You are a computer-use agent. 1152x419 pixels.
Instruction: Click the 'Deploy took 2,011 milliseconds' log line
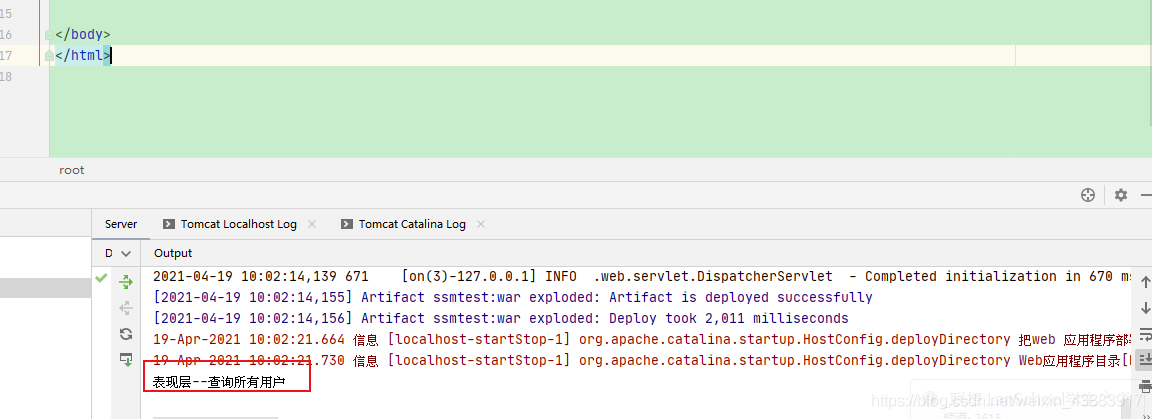(x=500, y=319)
